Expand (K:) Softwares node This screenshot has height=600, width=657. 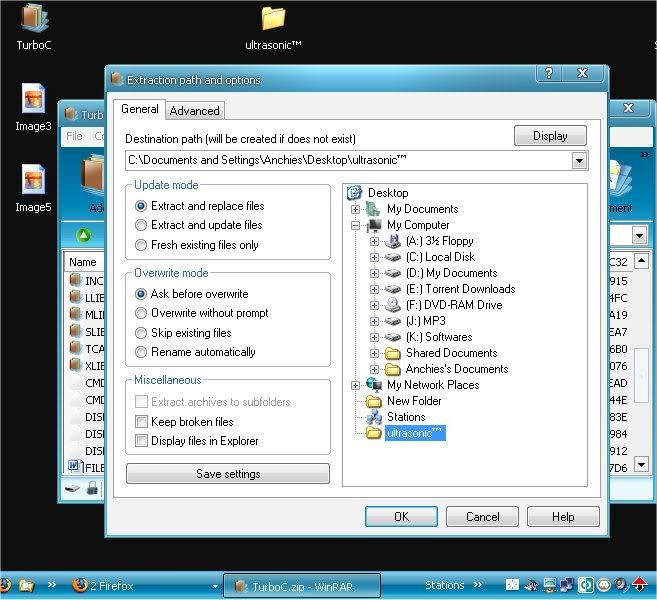pos(374,337)
